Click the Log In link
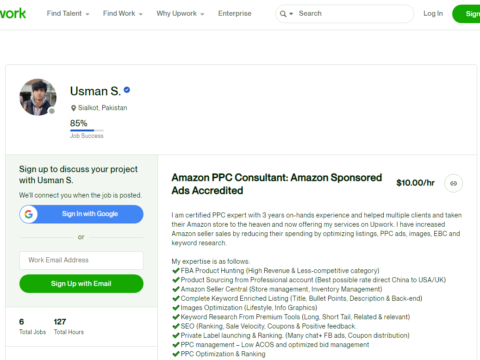480x360 pixels. click(x=433, y=14)
